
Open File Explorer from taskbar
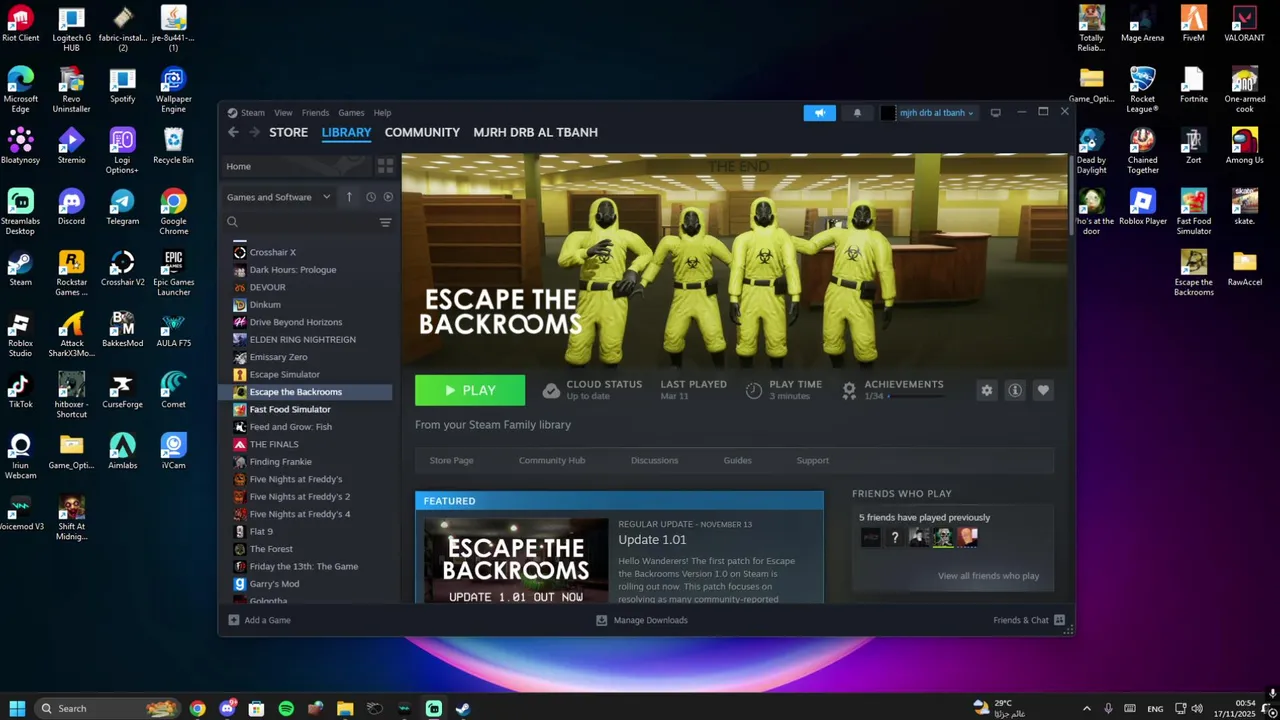click(345, 708)
